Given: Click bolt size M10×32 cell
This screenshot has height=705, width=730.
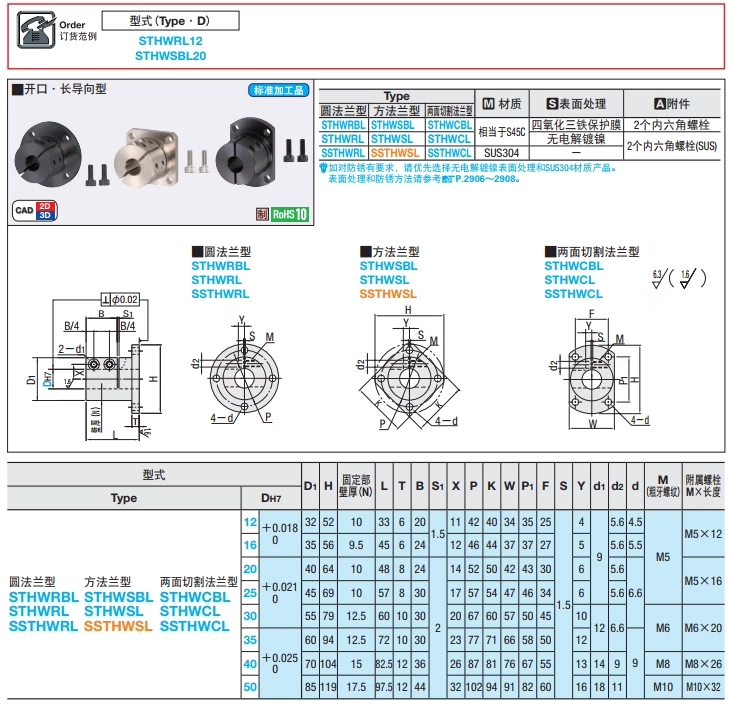Looking at the screenshot, I should [x=703, y=687].
